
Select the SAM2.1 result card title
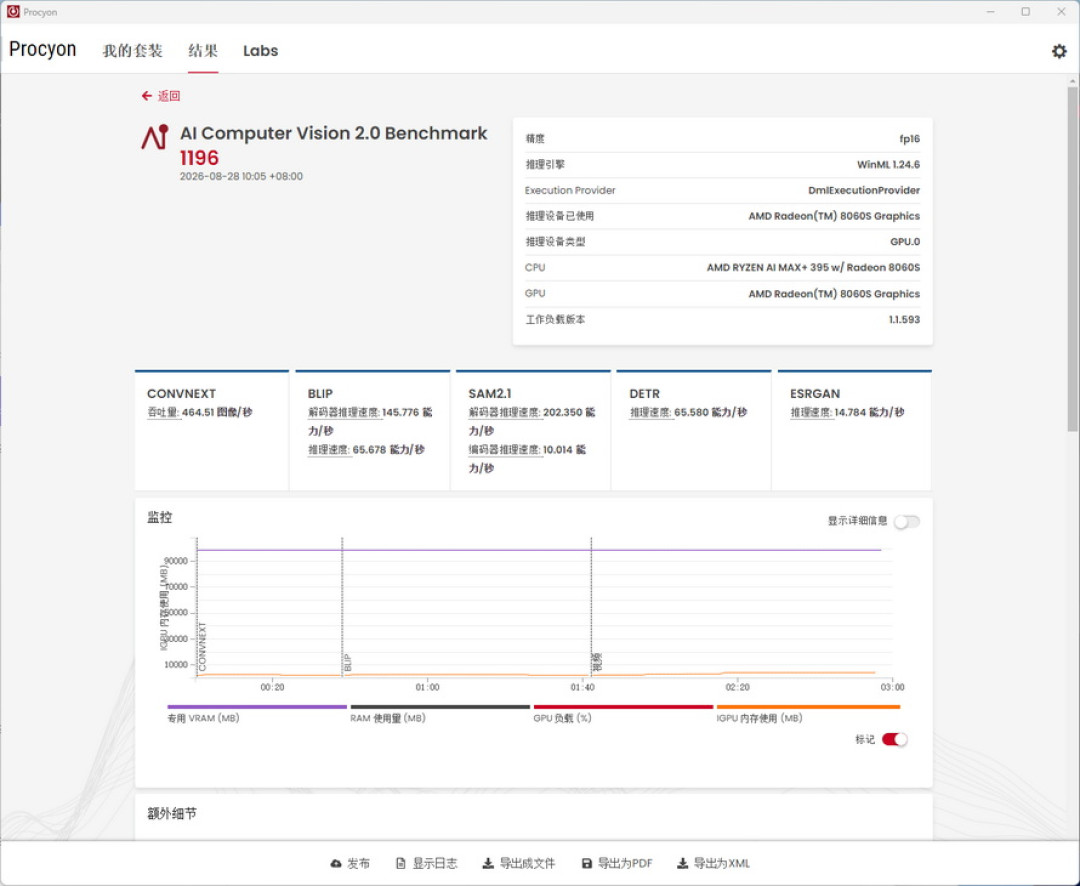[490, 393]
